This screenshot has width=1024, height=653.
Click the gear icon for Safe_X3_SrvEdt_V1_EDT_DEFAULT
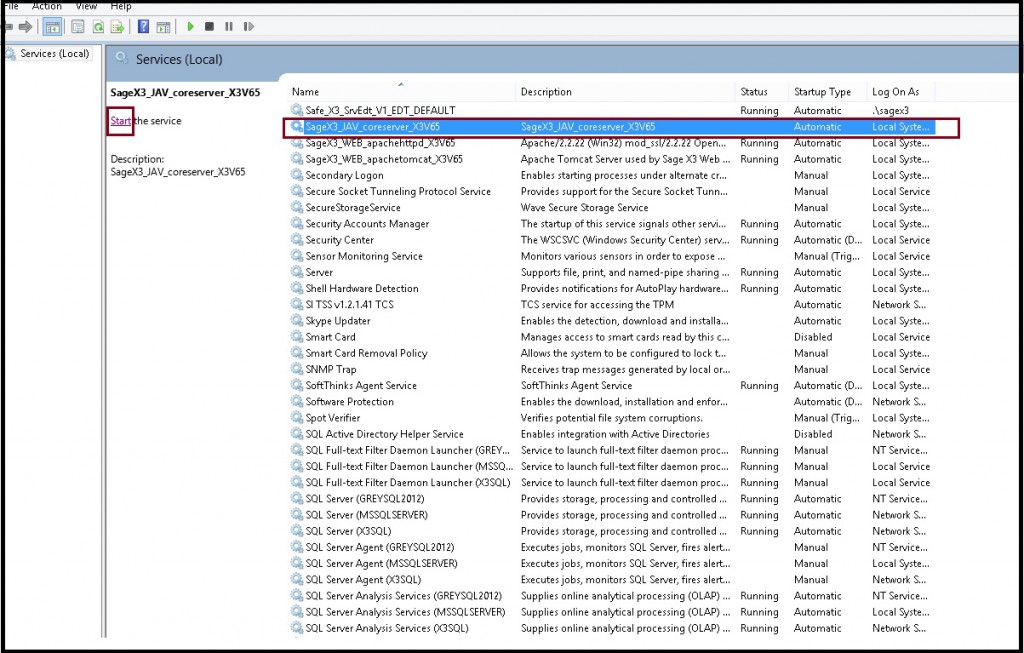coord(297,110)
